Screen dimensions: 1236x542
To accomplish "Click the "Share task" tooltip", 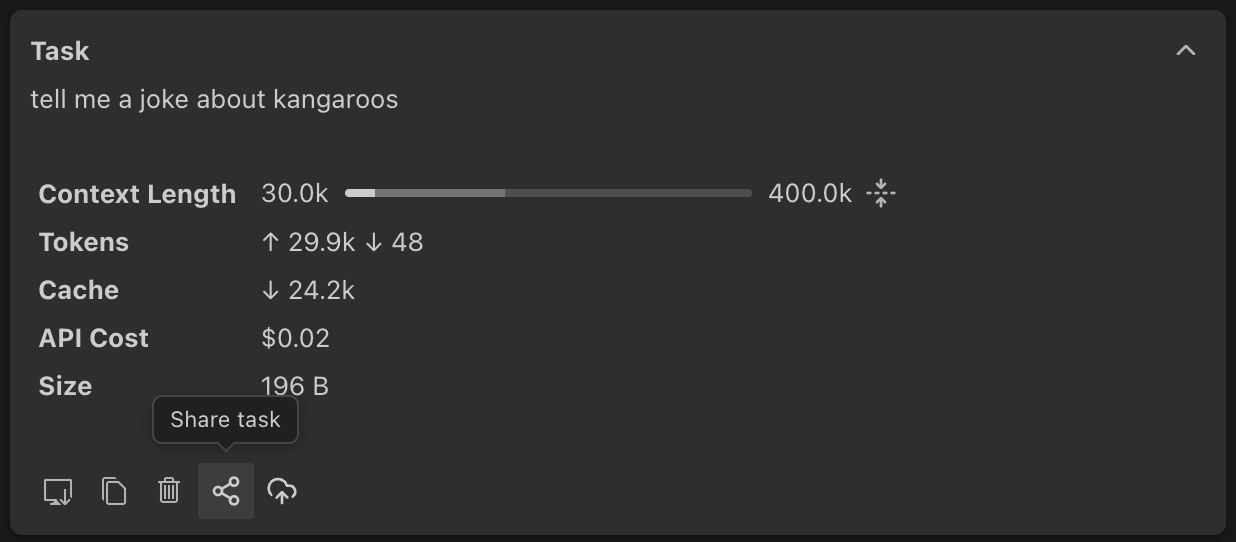I will (225, 420).
